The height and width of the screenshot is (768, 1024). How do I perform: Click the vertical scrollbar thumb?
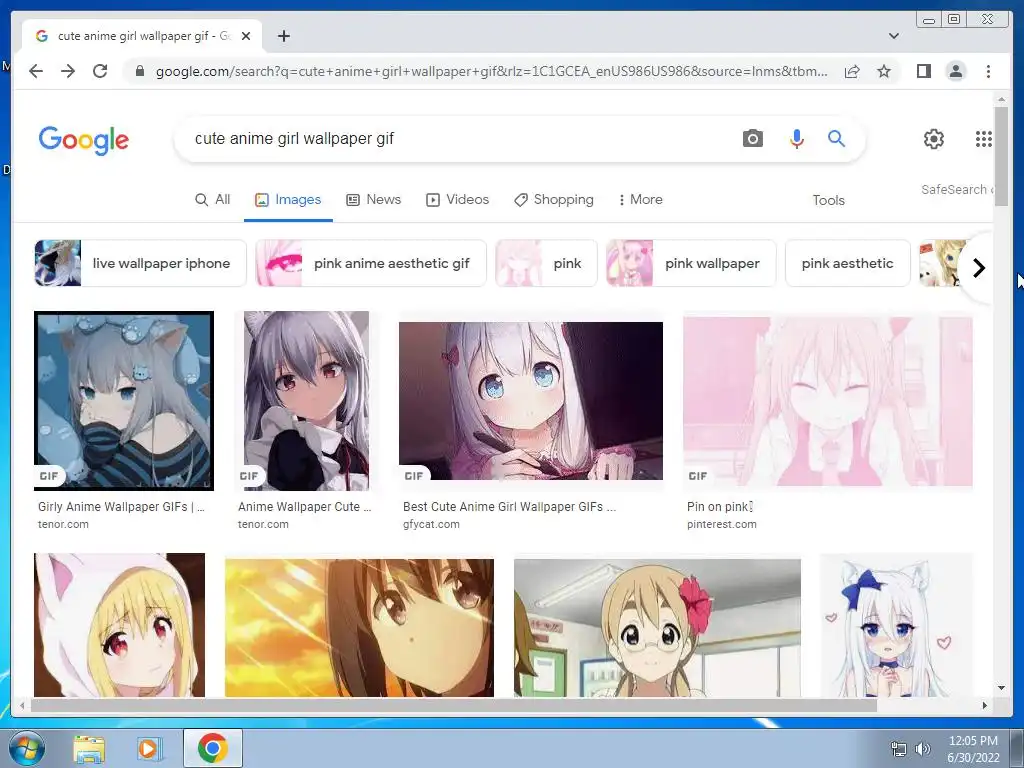pyautogui.click(x=1001, y=155)
